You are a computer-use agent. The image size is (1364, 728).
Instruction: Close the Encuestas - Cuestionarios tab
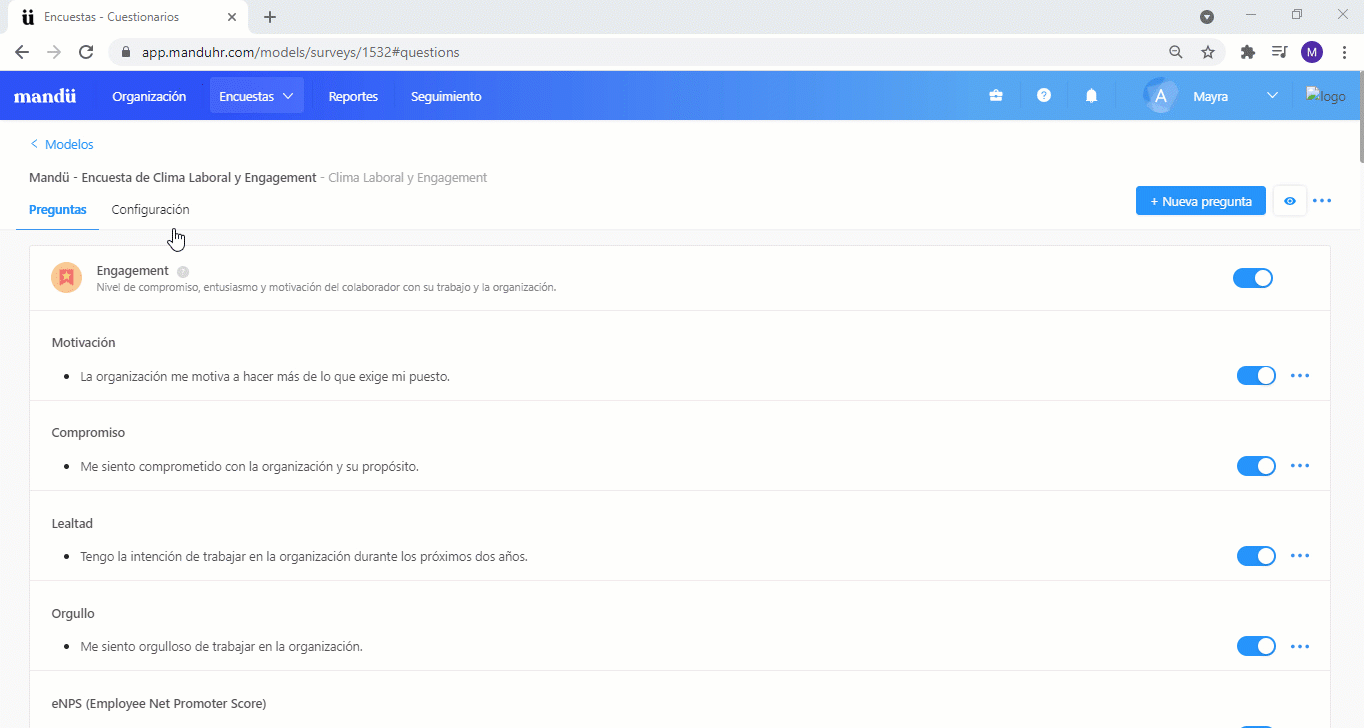point(232,17)
